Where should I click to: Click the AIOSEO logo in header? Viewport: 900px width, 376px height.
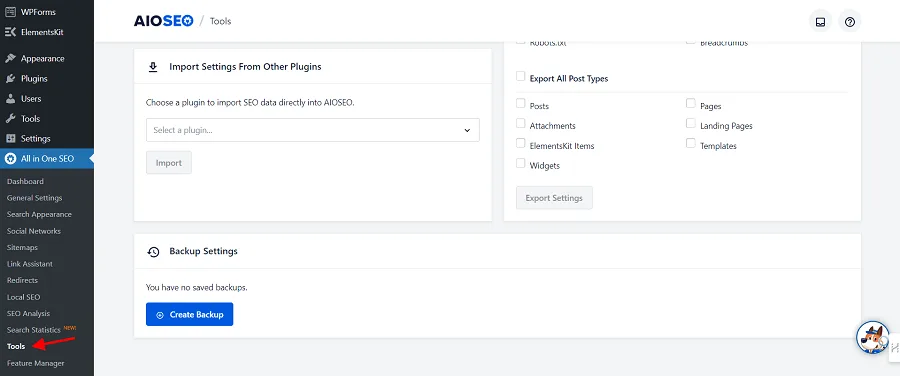163,21
